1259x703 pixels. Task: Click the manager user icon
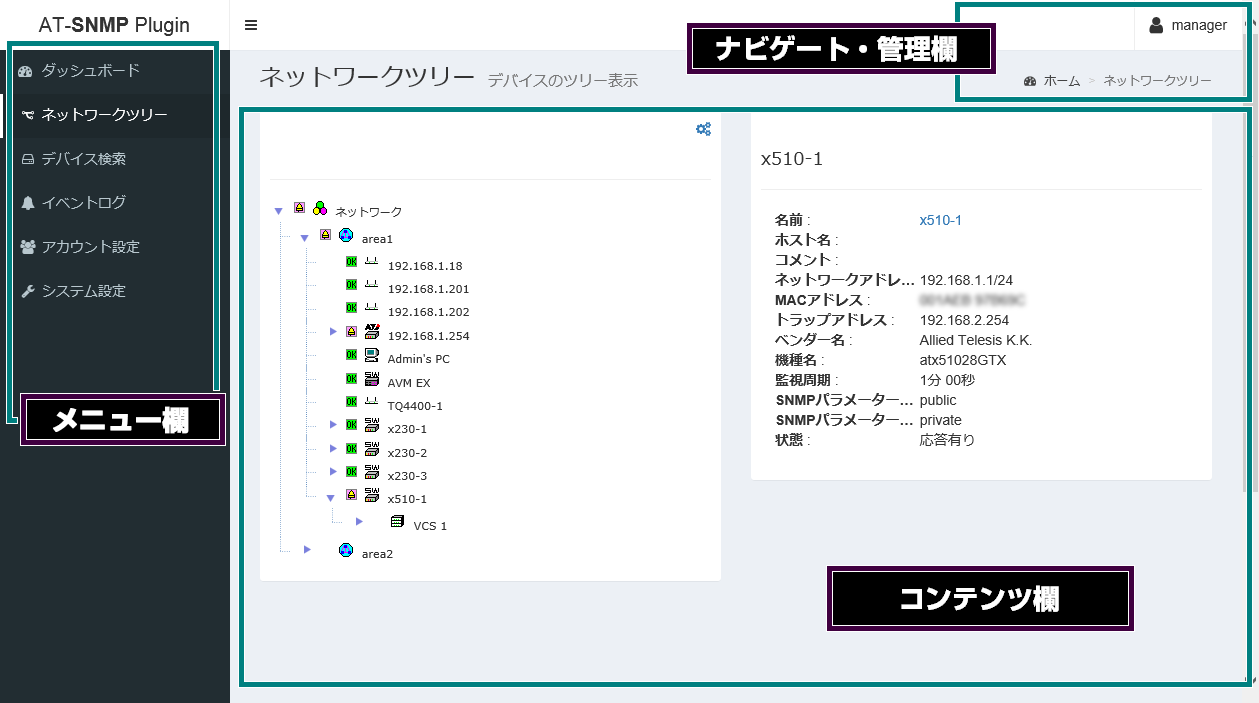[1156, 25]
